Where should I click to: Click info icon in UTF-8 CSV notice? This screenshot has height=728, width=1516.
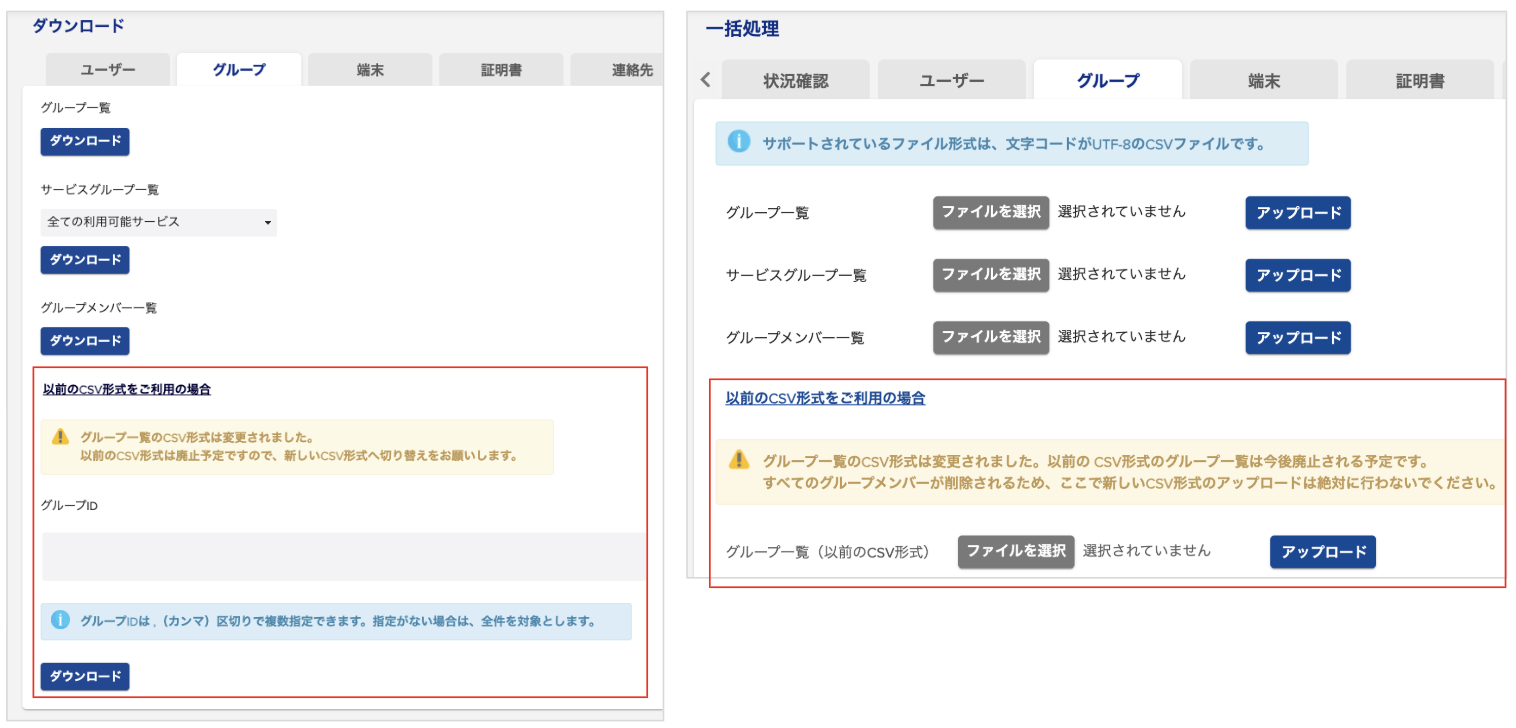pyautogui.click(x=739, y=142)
